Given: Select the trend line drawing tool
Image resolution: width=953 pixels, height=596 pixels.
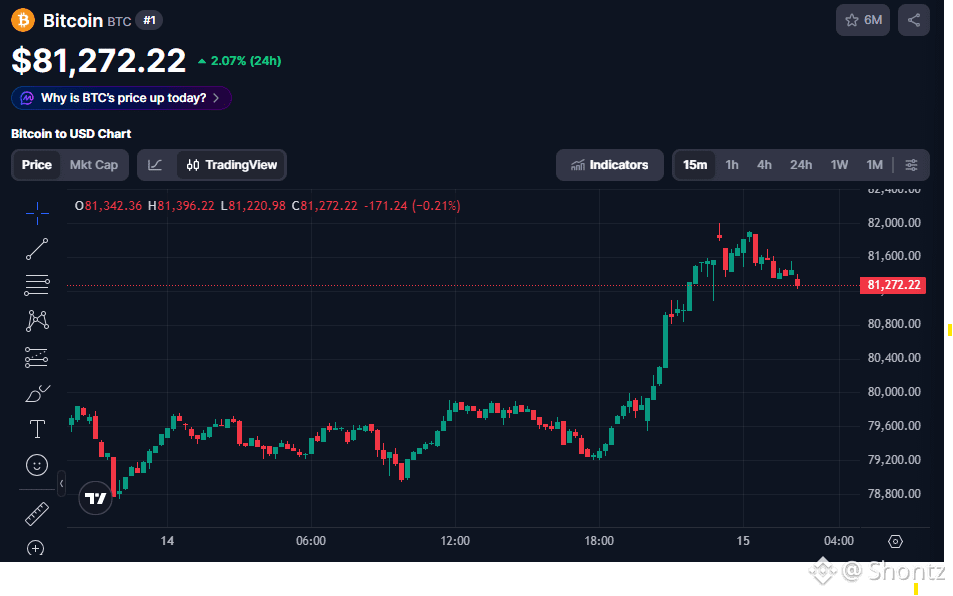Looking at the screenshot, I should [x=37, y=249].
